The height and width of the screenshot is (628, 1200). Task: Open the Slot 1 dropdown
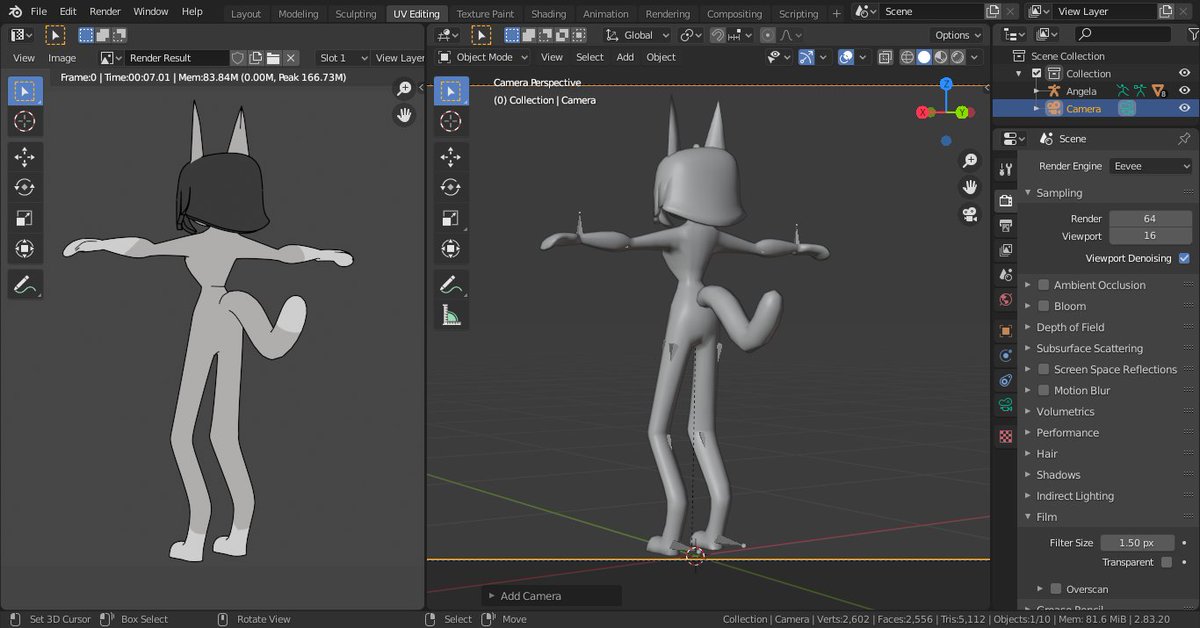(x=343, y=58)
